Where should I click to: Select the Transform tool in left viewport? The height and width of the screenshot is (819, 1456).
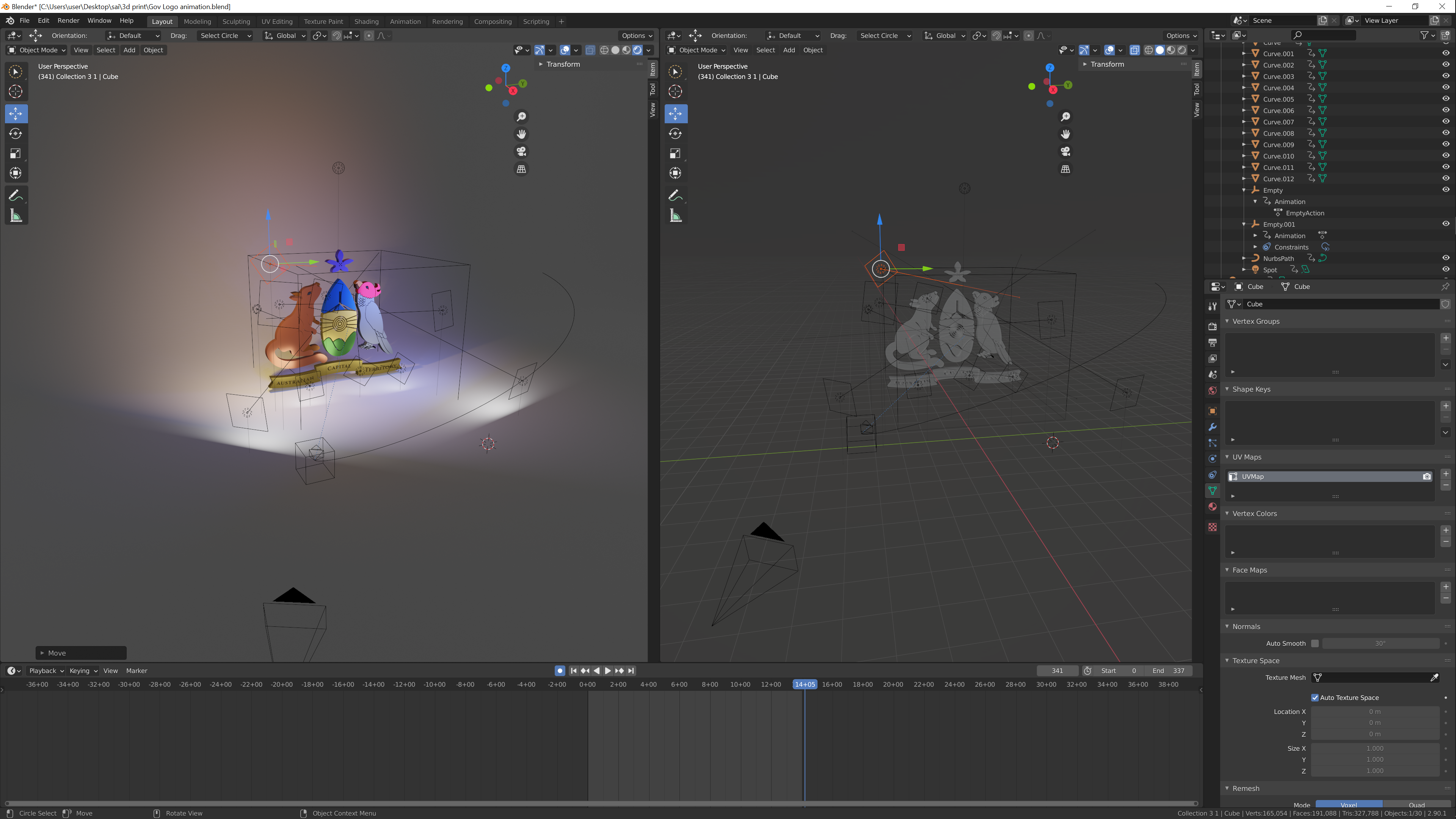[16, 173]
